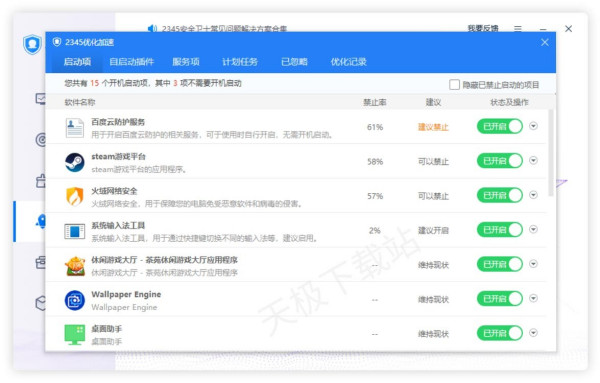The image size is (600, 383).
Task: Click 维持现状 in Wallpaper Engine row
Action: (x=433, y=299)
